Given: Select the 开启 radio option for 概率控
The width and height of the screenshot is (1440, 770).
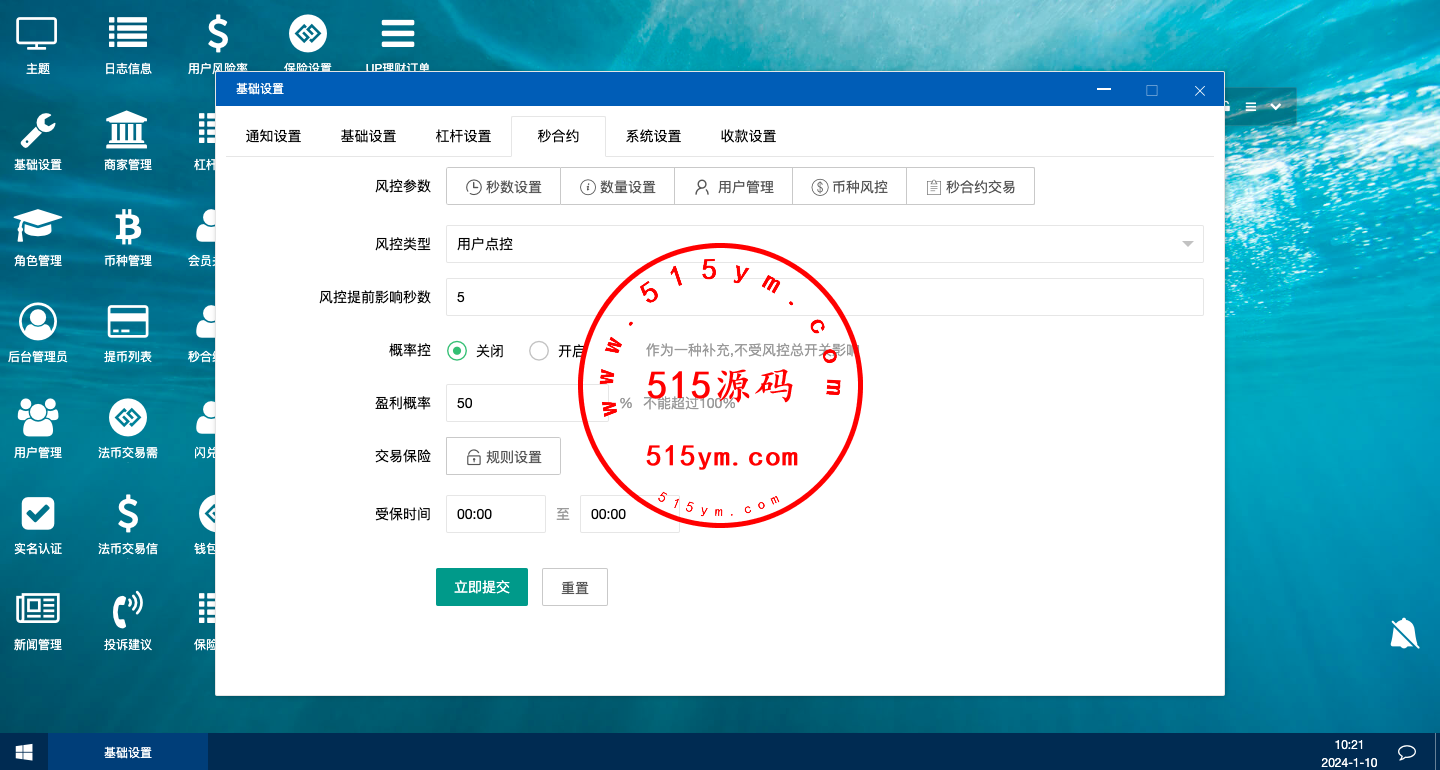Looking at the screenshot, I should click(x=539, y=351).
